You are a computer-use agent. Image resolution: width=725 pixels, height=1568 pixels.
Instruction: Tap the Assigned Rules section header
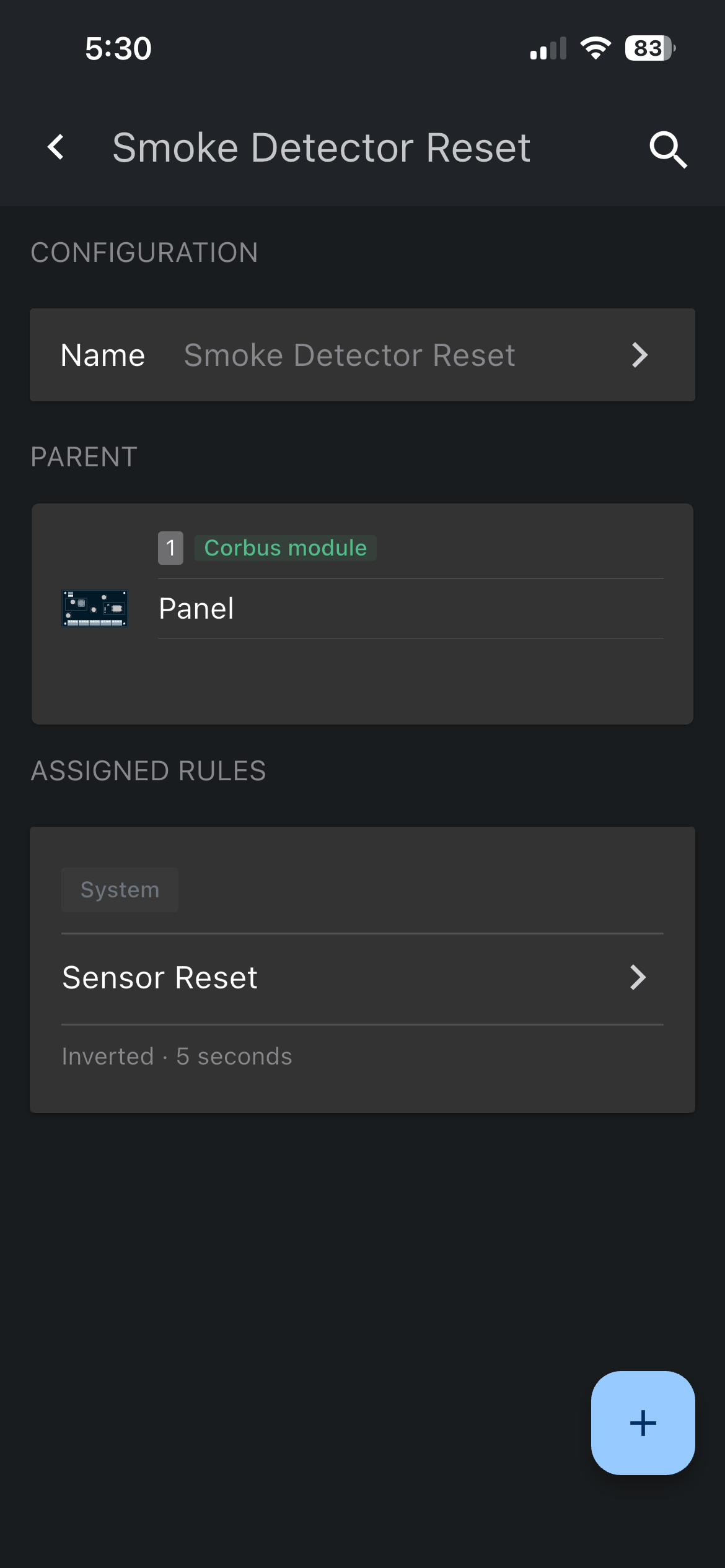click(148, 771)
